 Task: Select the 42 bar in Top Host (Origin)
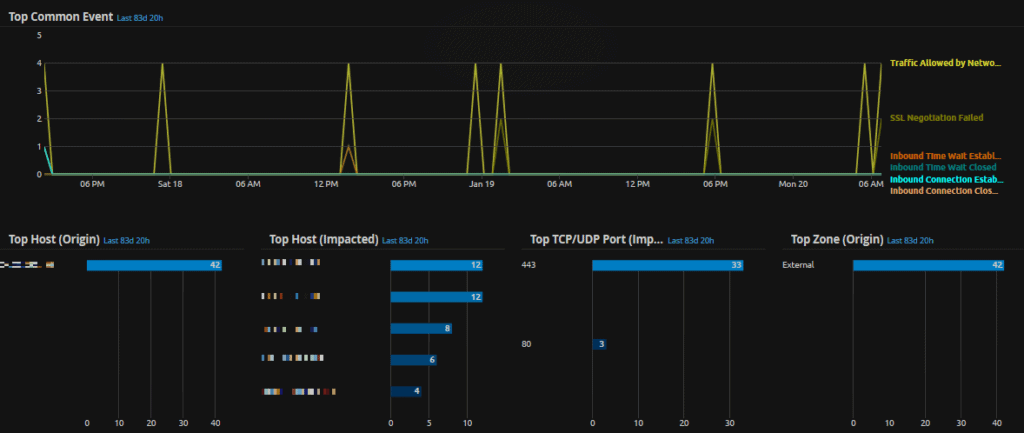point(154,265)
